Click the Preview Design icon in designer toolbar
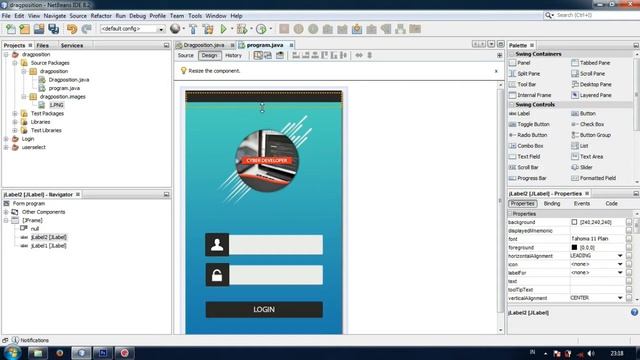 pyautogui.click(x=280, y=55)
